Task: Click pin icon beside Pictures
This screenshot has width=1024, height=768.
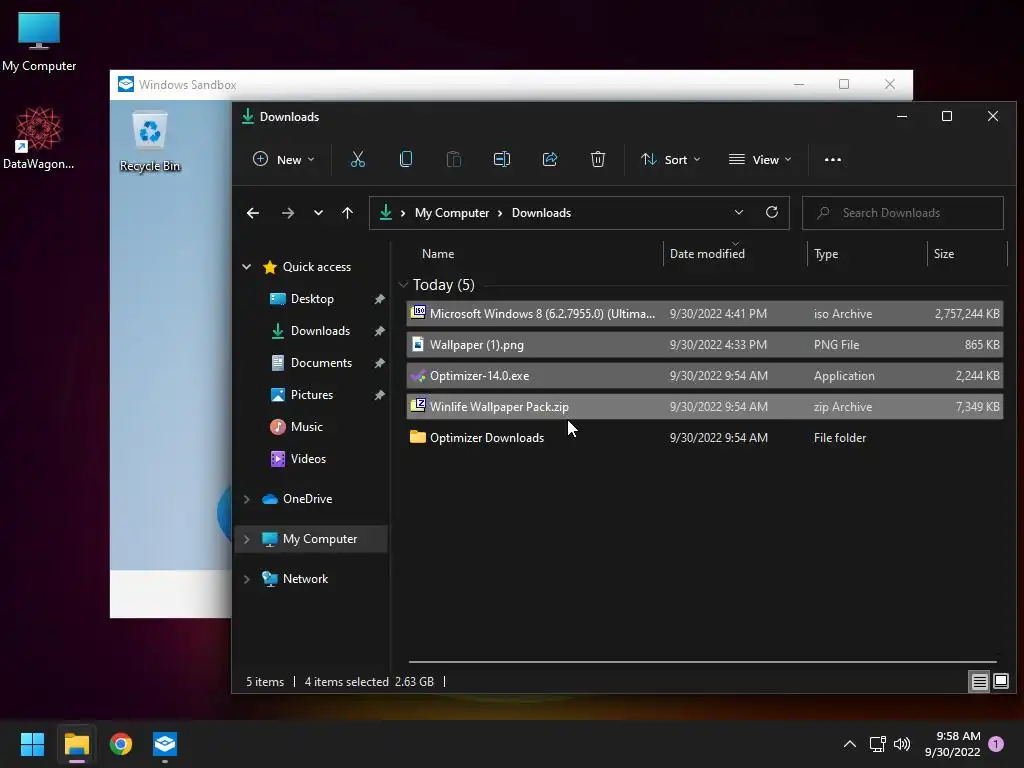Action: (379, 395)
